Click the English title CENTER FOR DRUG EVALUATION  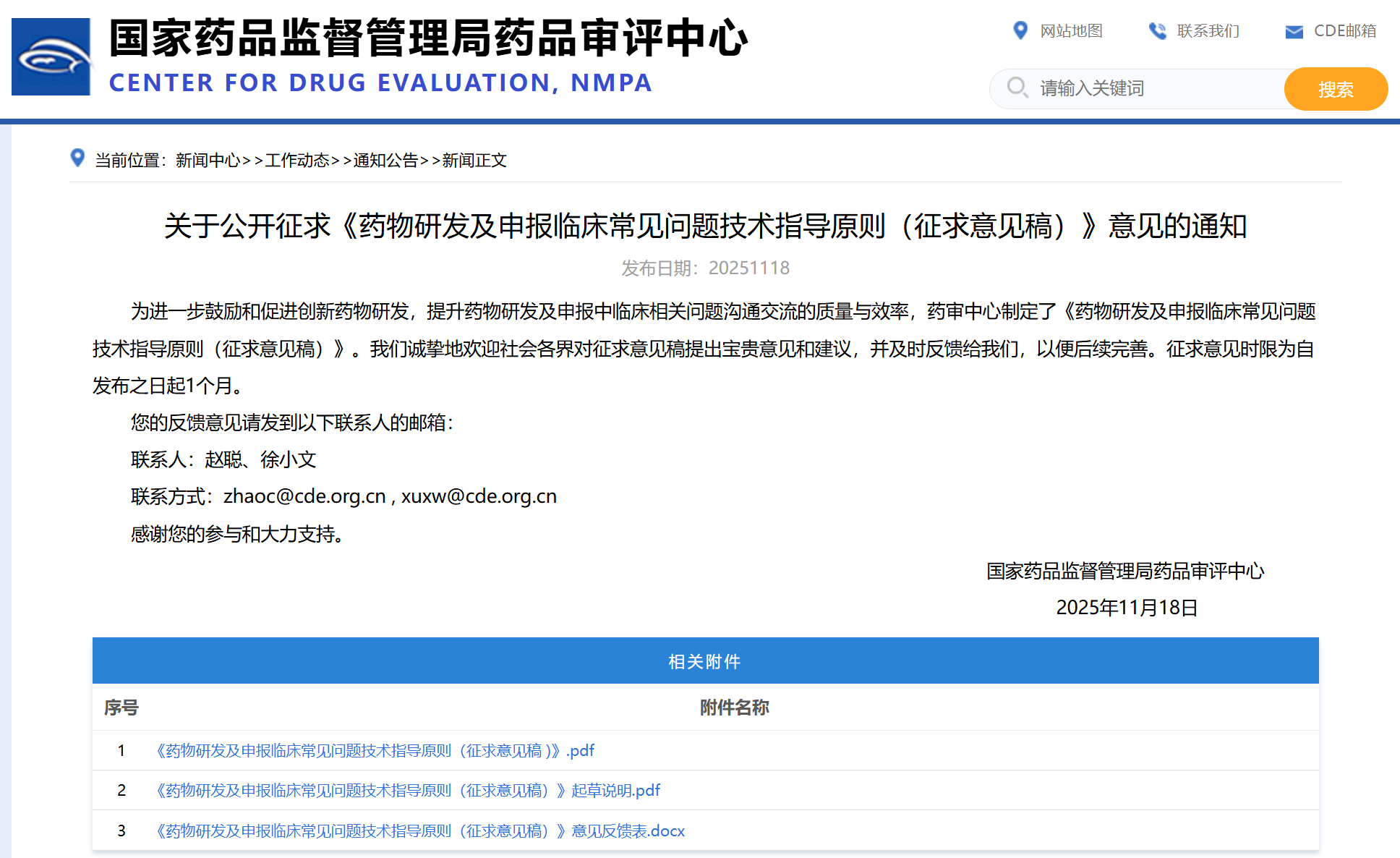tap(380, 82)
